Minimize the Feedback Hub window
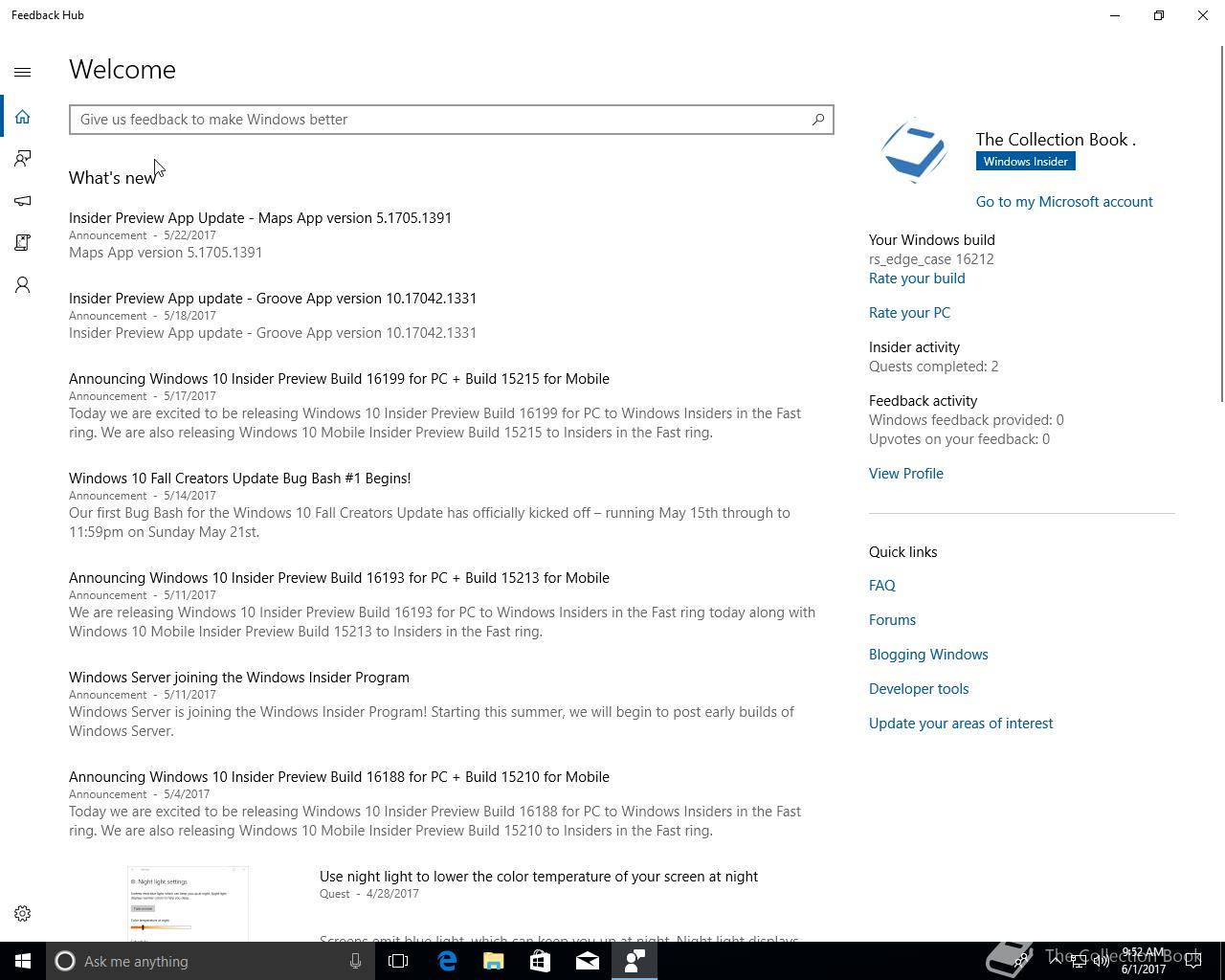Viewport: 1225px width, 980px height. tap(1115, 15)
